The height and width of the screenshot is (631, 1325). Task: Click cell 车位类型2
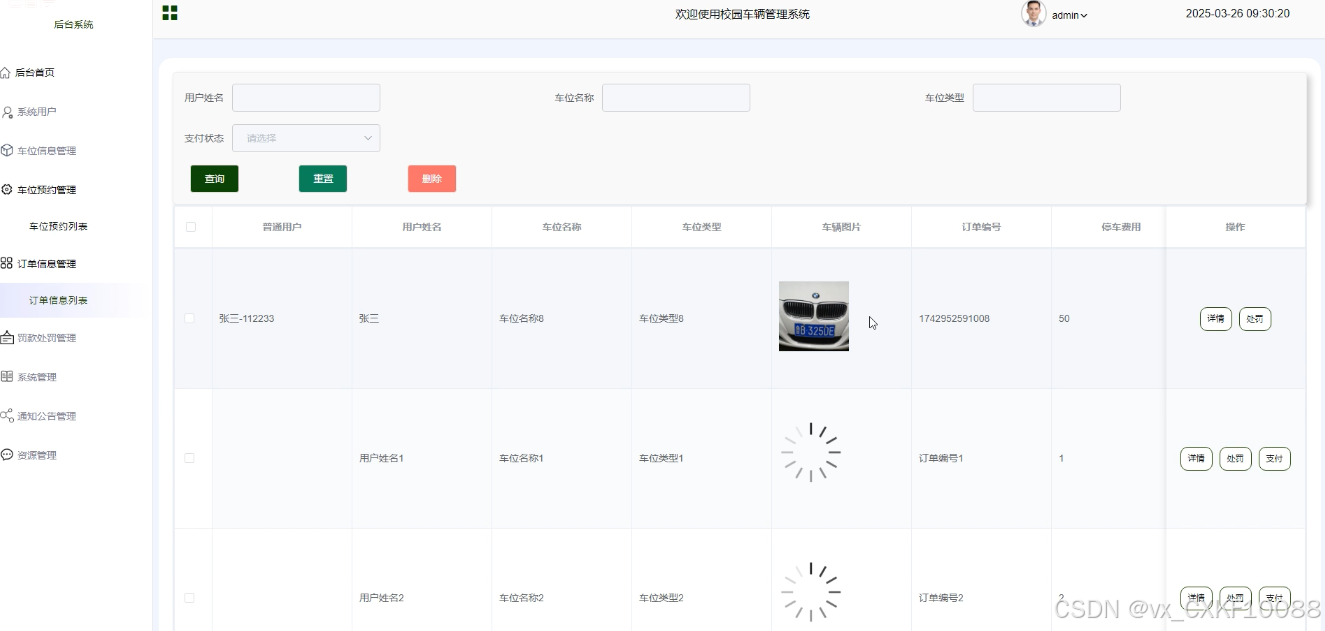661,598
